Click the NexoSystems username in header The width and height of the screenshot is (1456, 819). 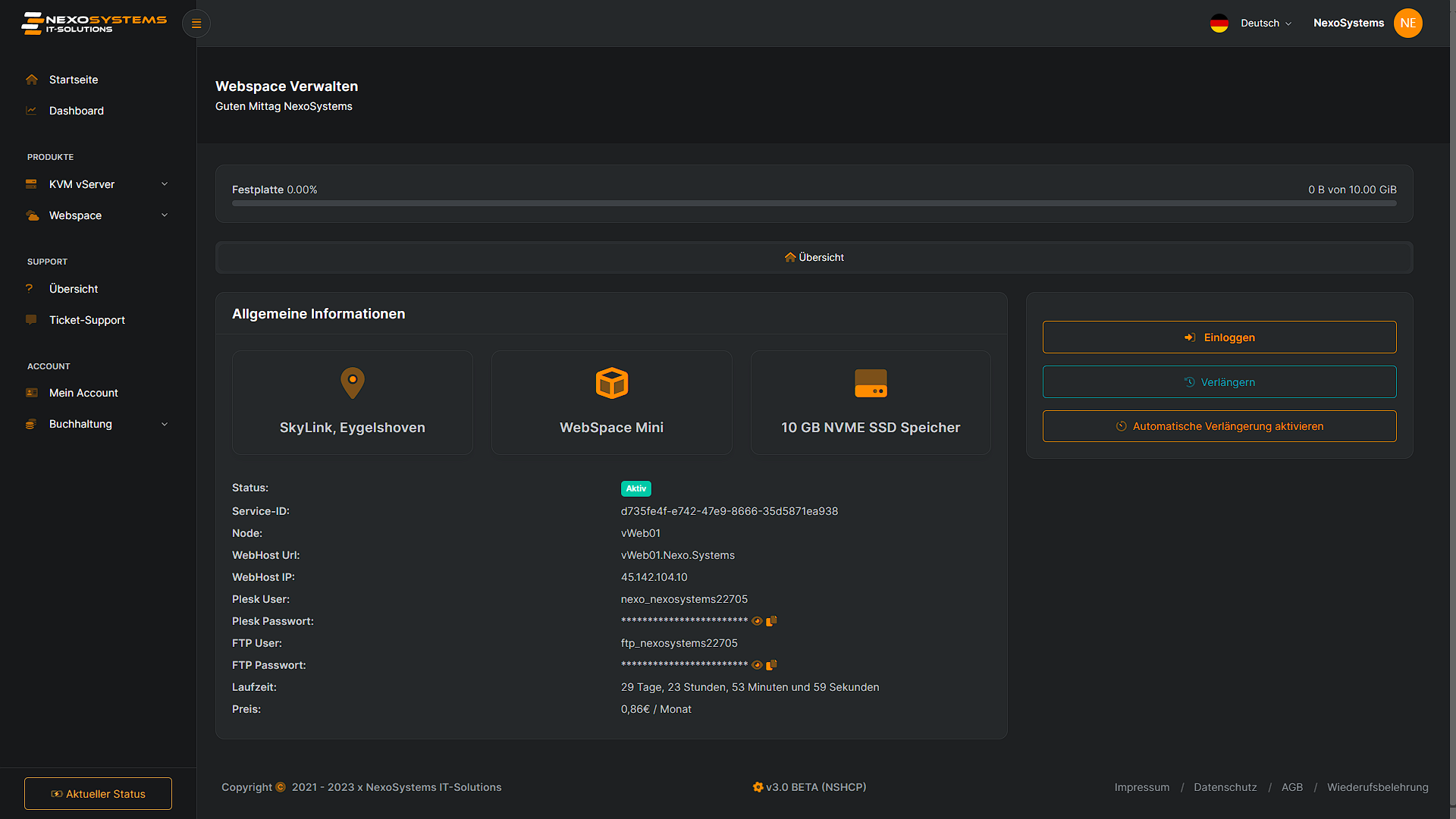click(x=1349, y=24)
